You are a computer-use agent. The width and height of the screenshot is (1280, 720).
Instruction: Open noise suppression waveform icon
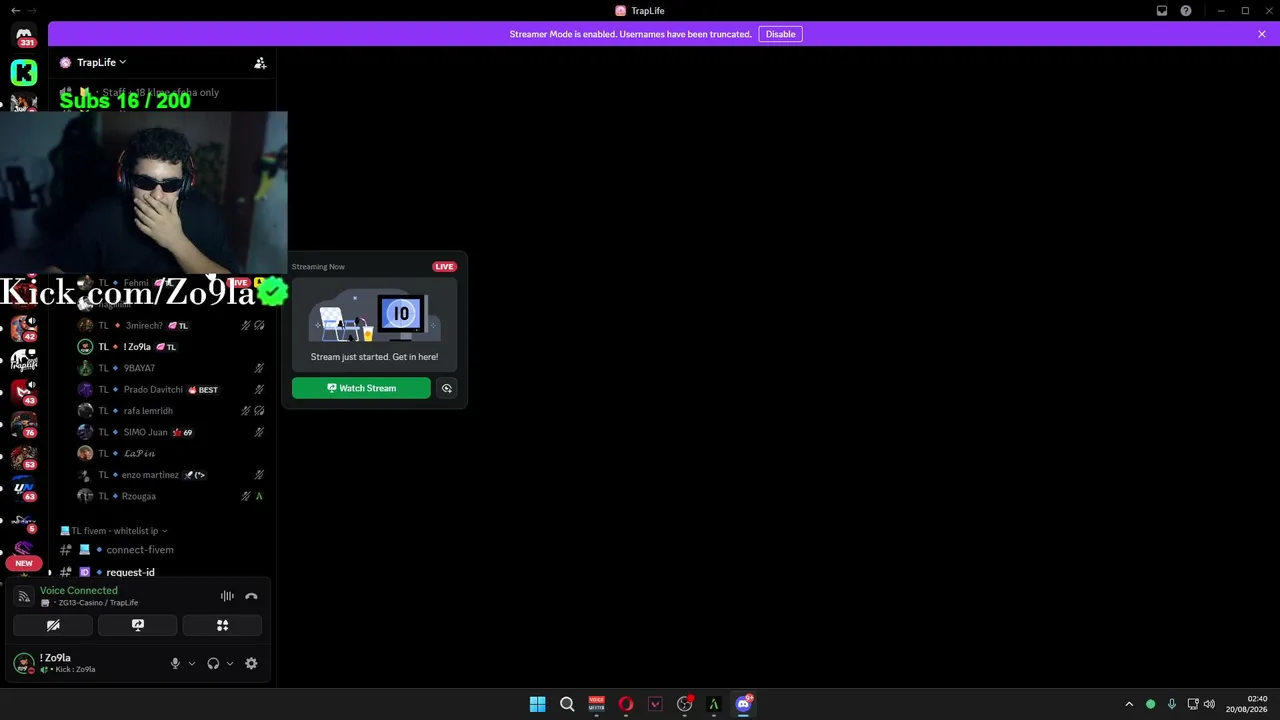pos(227,596)
